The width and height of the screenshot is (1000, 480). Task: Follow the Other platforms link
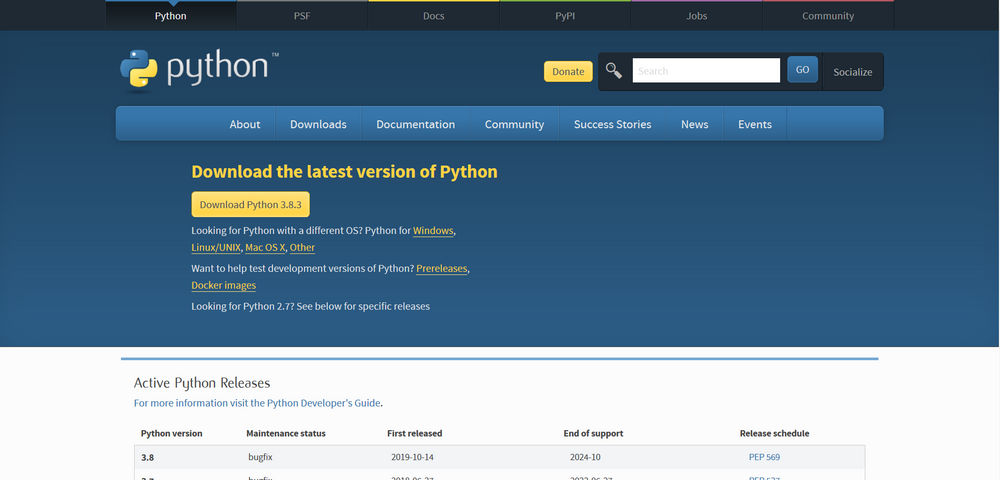pyautogui.click(x=302, y=247)
